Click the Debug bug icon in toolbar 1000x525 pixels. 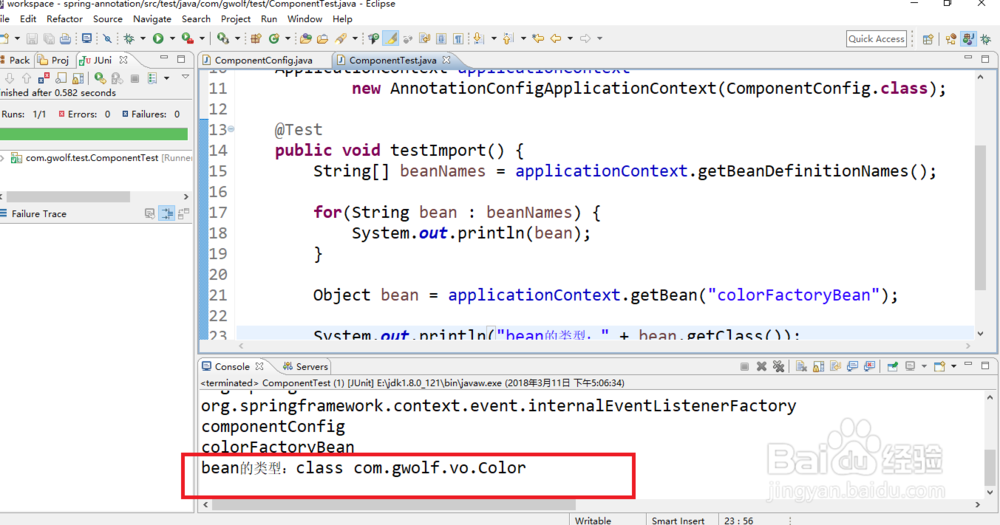click(129, 39)
